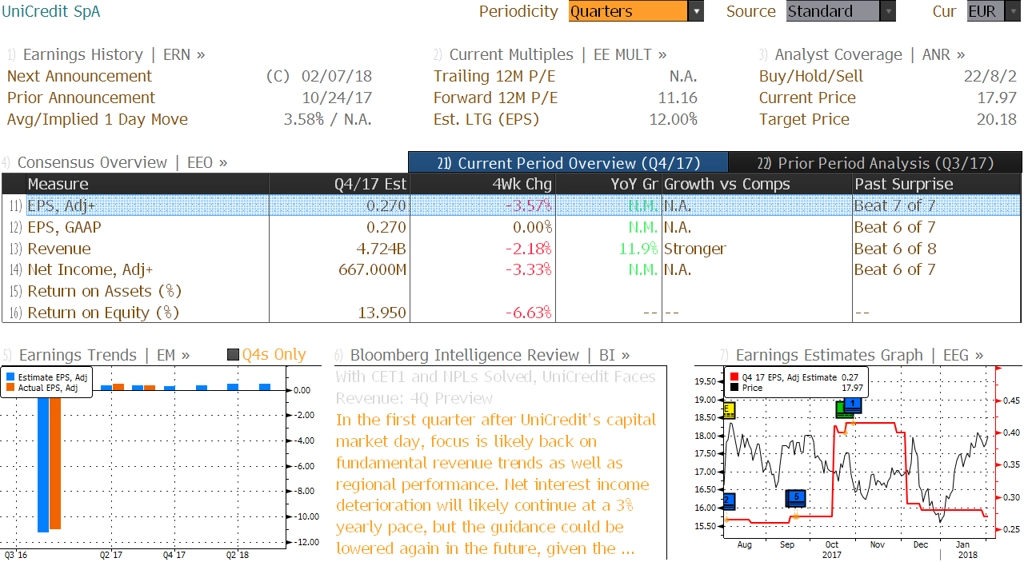Click the Quarters periodicity field

[x=628, y=11]
